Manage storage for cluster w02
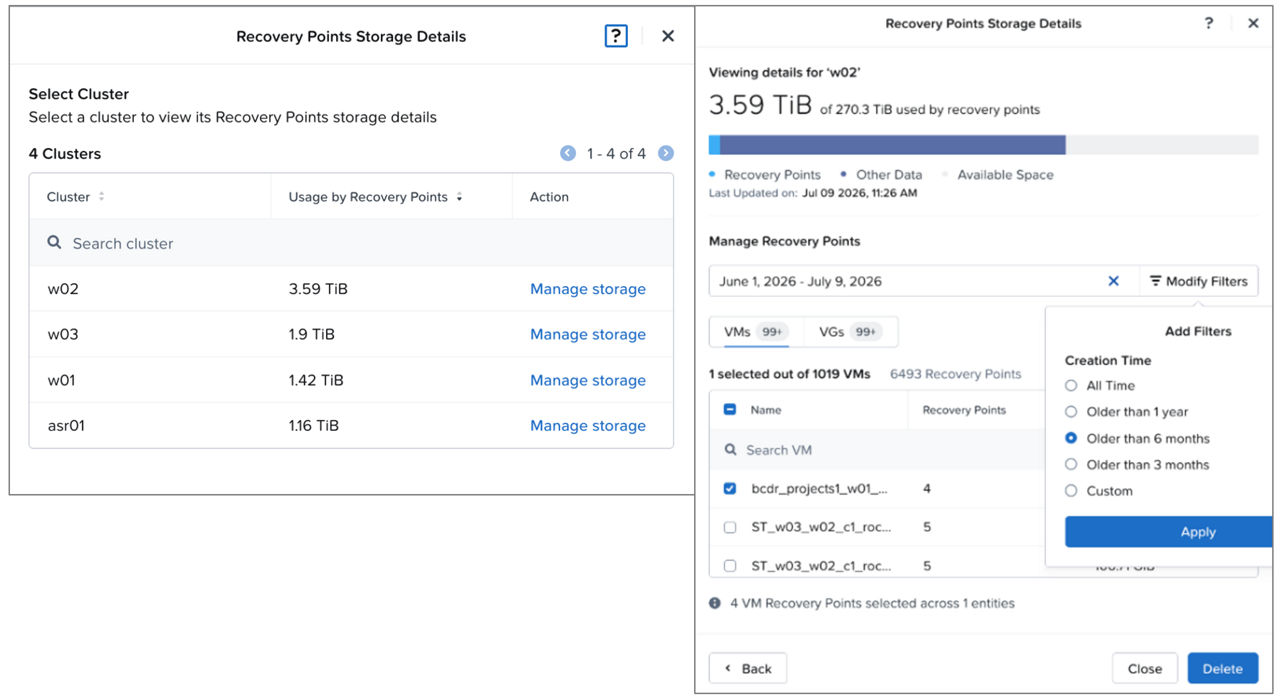 coord(588,289)
